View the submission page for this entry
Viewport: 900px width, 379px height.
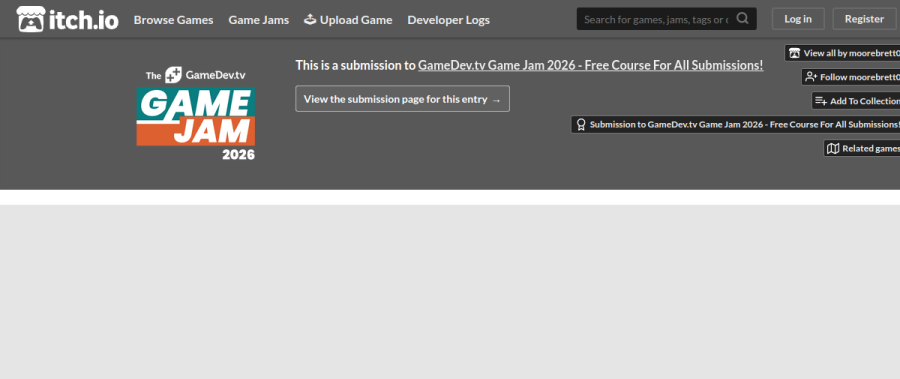402,99
